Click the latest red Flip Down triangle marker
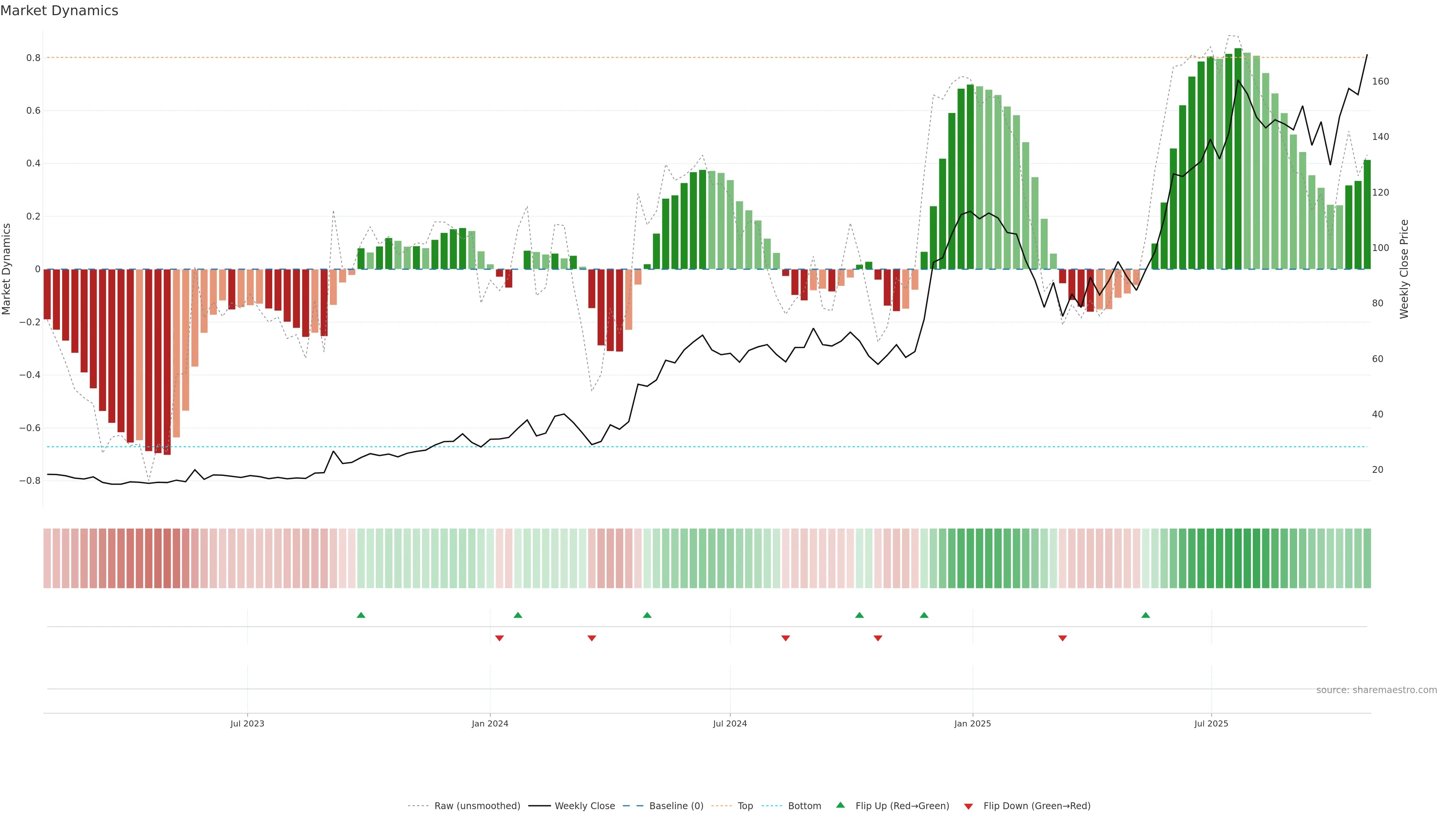Screen dimensions: 1456x819 (x=1062, y=638)
